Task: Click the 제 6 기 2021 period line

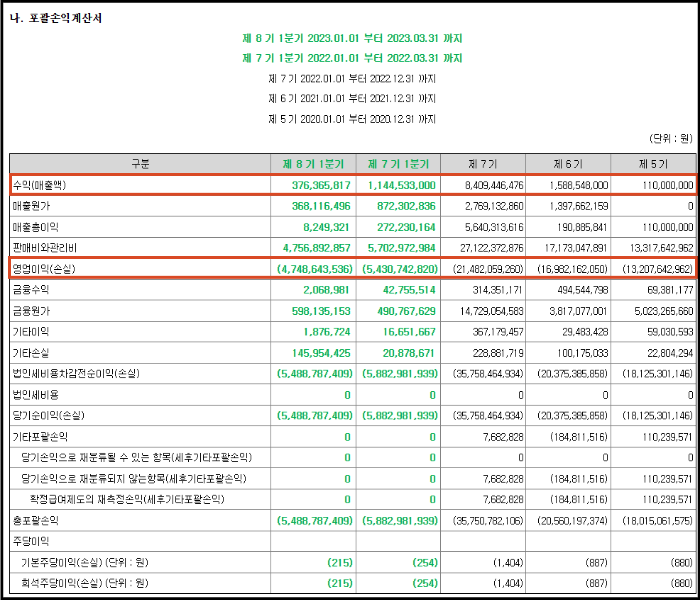Action: tap(352, 99)
